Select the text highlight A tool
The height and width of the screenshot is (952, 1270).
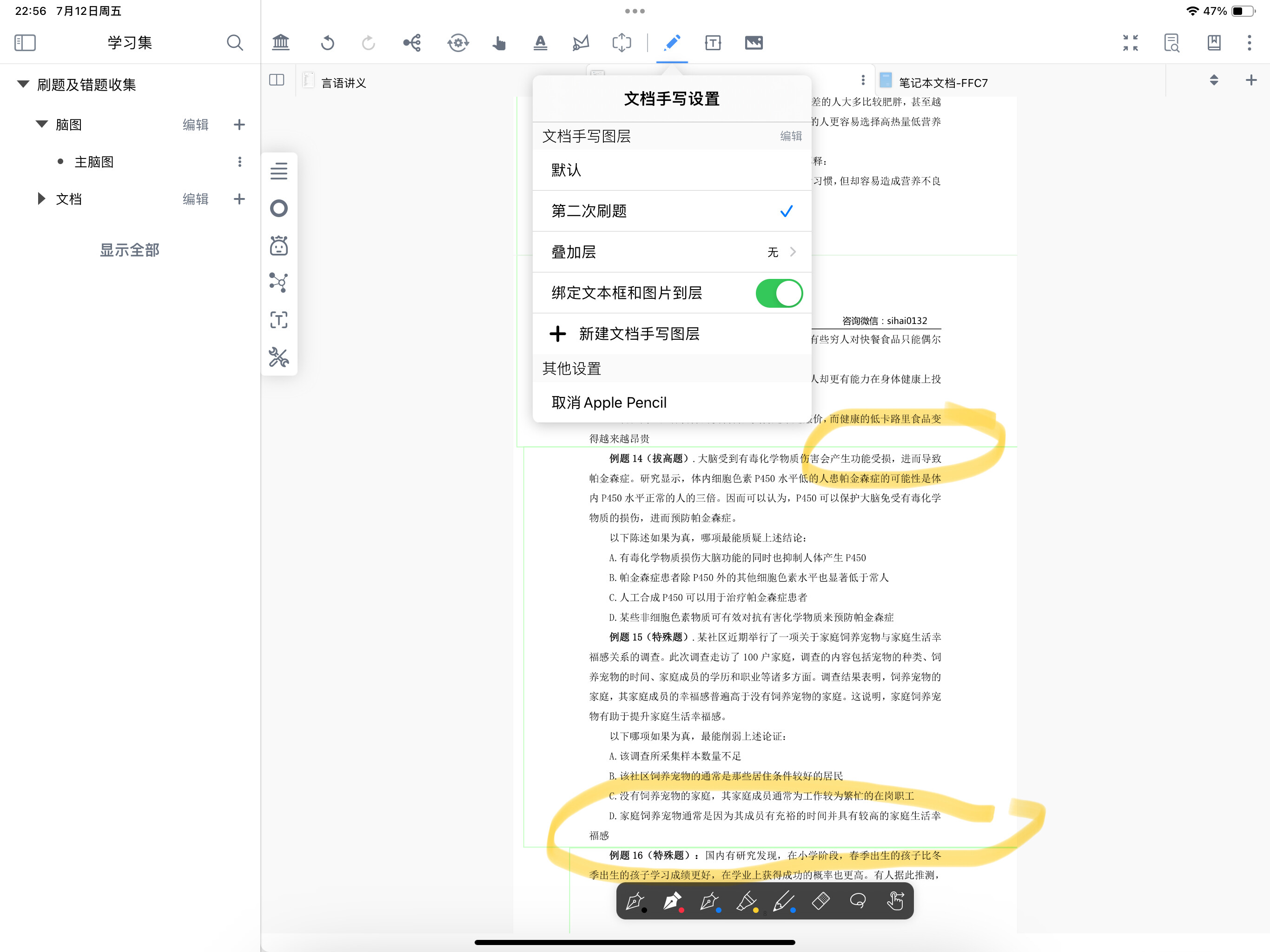tap(540, 42)
